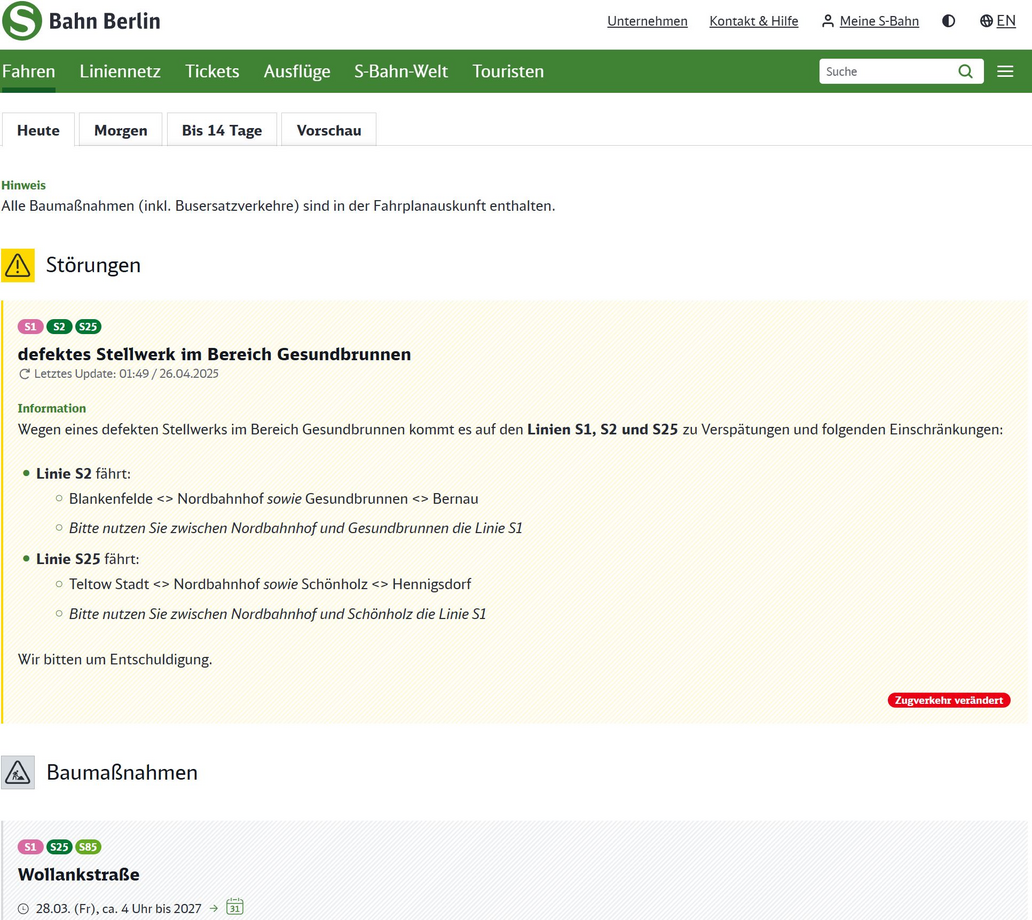Click S1 badge in Gesundbrunnen disruption

[30, 326]
